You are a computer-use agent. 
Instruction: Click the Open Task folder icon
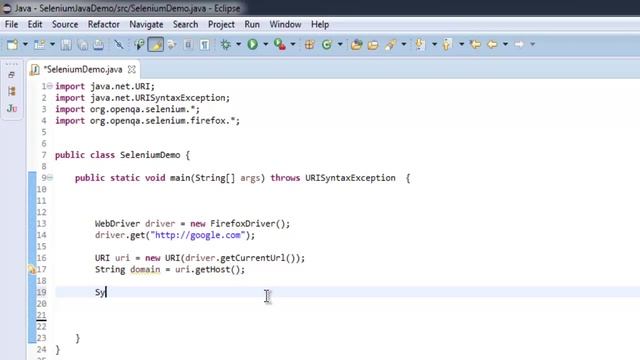[x=373, y=45]
